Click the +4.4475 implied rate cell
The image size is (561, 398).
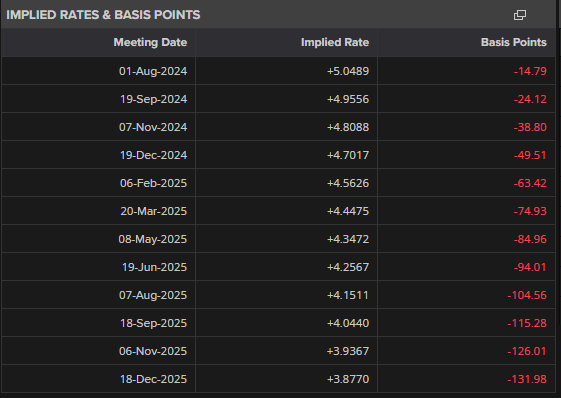pyautogui.click(x=287, y=211)
